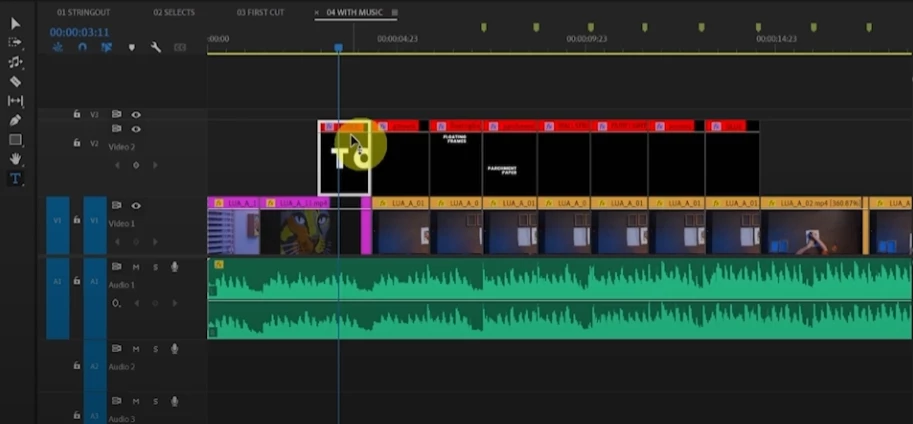Viewport: 913px width, 424px height.
Task: Select the Pen tool
Action: click(15, 120)
